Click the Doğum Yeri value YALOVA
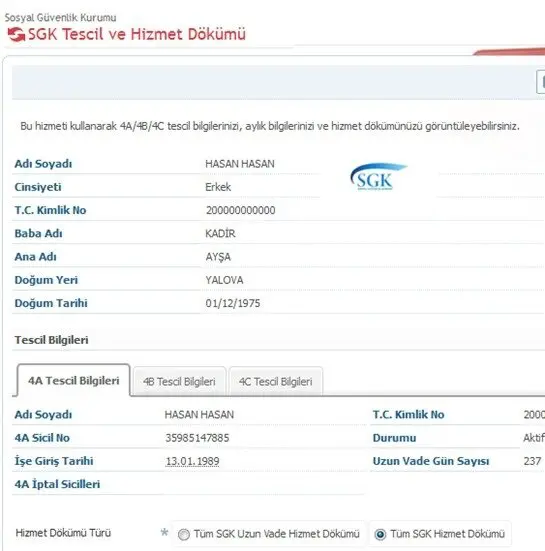 [x=224, y=280]
